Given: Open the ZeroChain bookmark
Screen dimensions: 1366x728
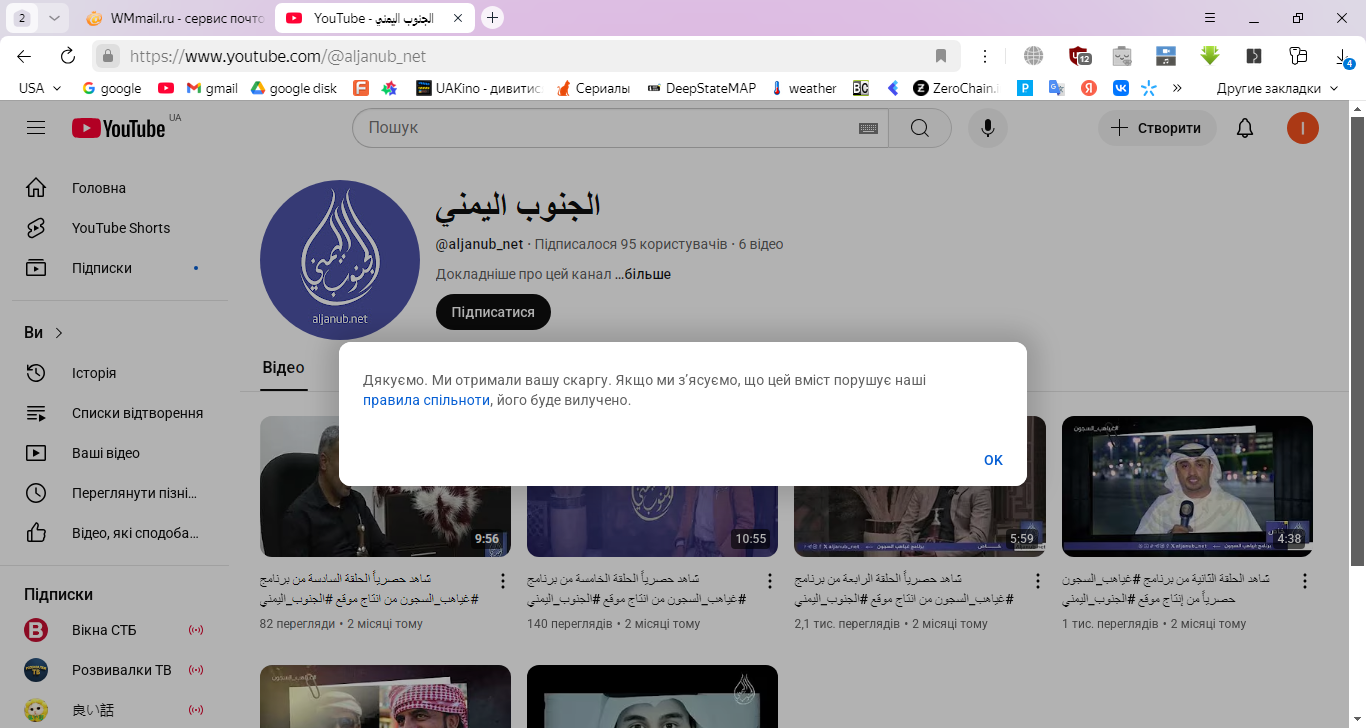Looking at the screenshot, I should pyautogui.click(x=955, y=88).
